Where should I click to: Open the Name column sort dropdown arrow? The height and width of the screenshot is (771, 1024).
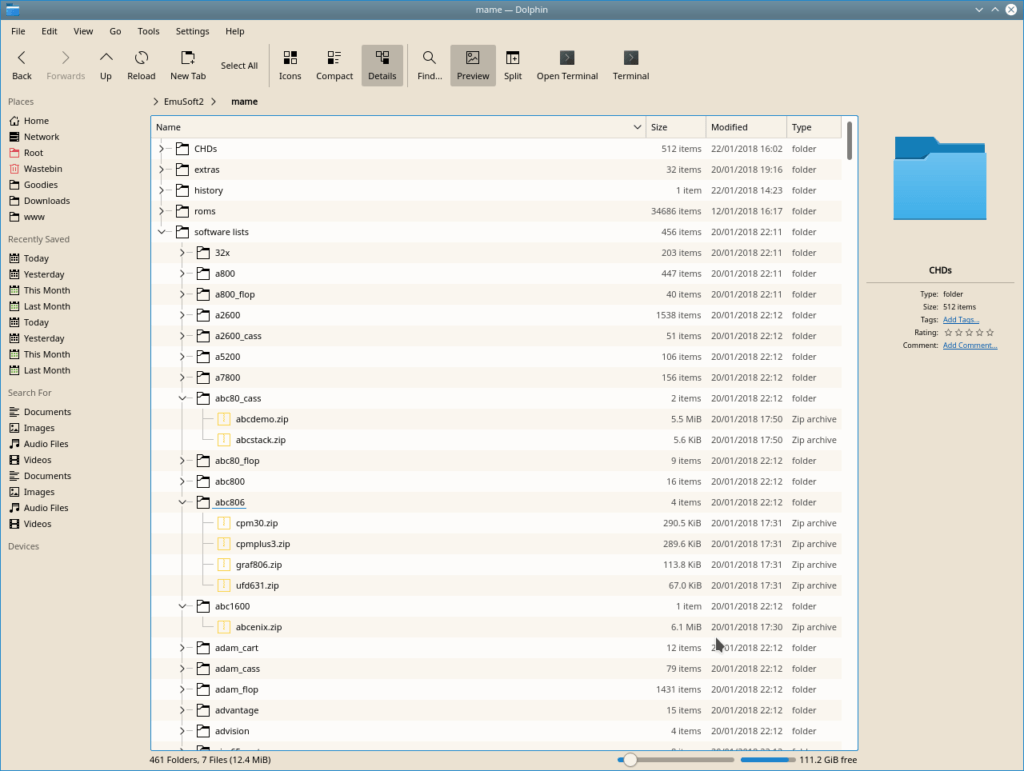(637, 127)
